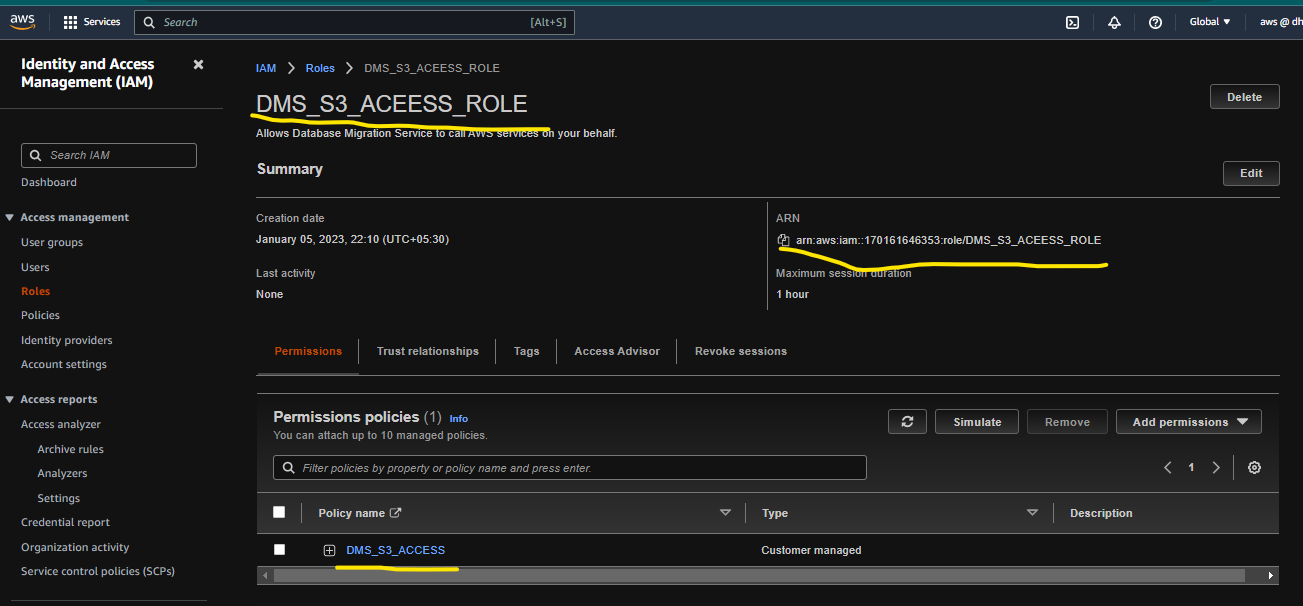Click the AWS logo home icon
Viewport: 1303px width, 606px height.
(23, 21)
